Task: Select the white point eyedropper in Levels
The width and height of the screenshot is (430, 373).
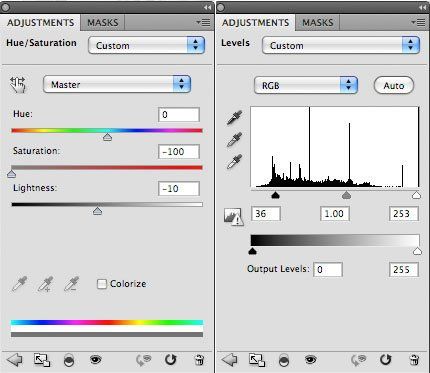Action: 235,162
